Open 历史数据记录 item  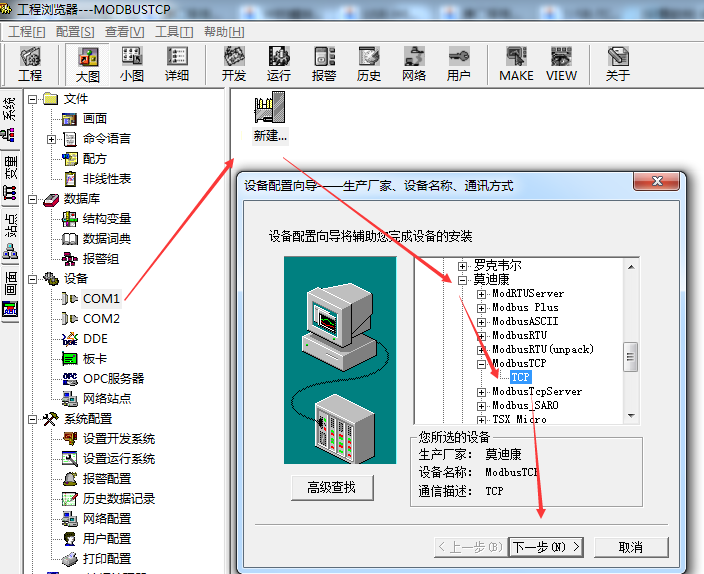click(x=119, y=499)
